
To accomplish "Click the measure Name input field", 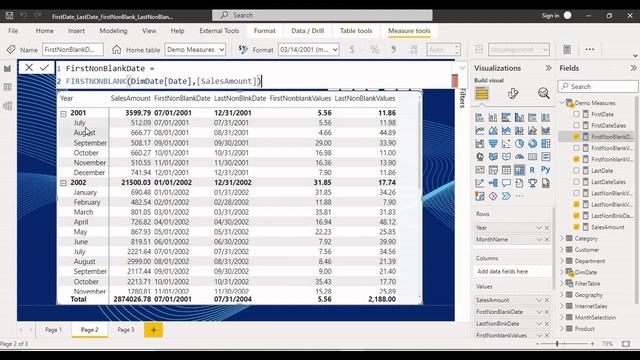I will pyautogui.click(x=73, y=50).
